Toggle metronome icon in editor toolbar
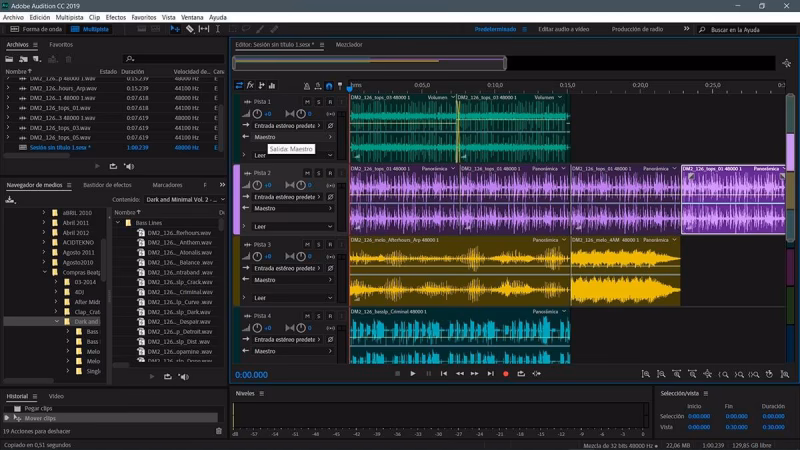The width and height of the screenshot is (800, 450). coord(306,86)
